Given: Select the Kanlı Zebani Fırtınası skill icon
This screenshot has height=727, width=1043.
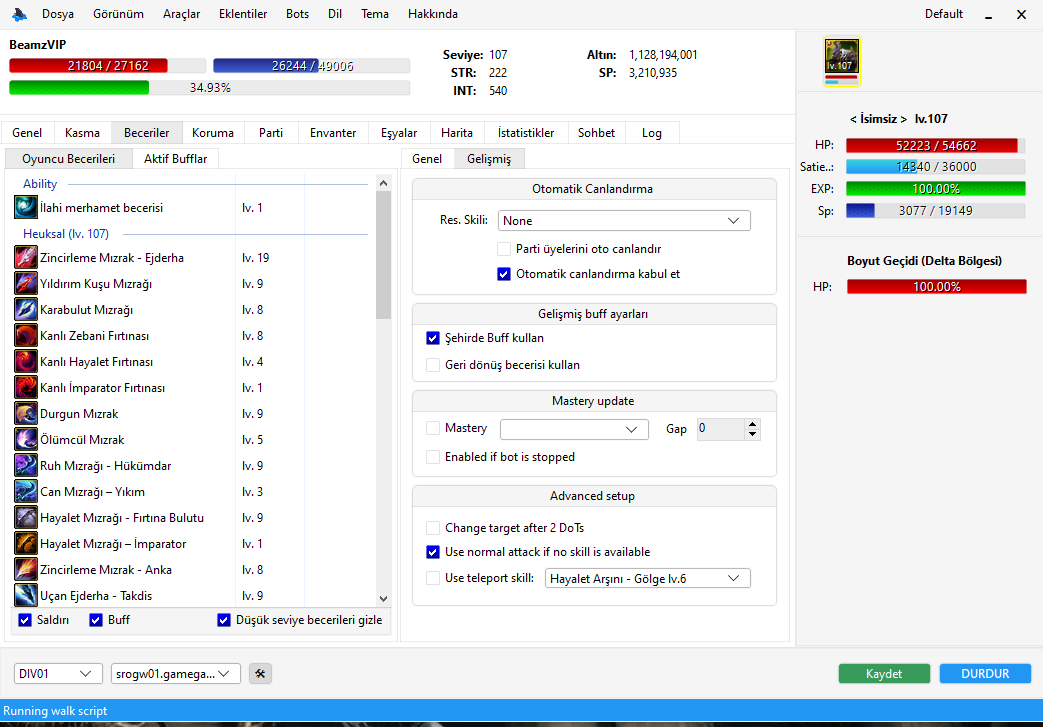Looking at the screenshot, I should [23, 335].
